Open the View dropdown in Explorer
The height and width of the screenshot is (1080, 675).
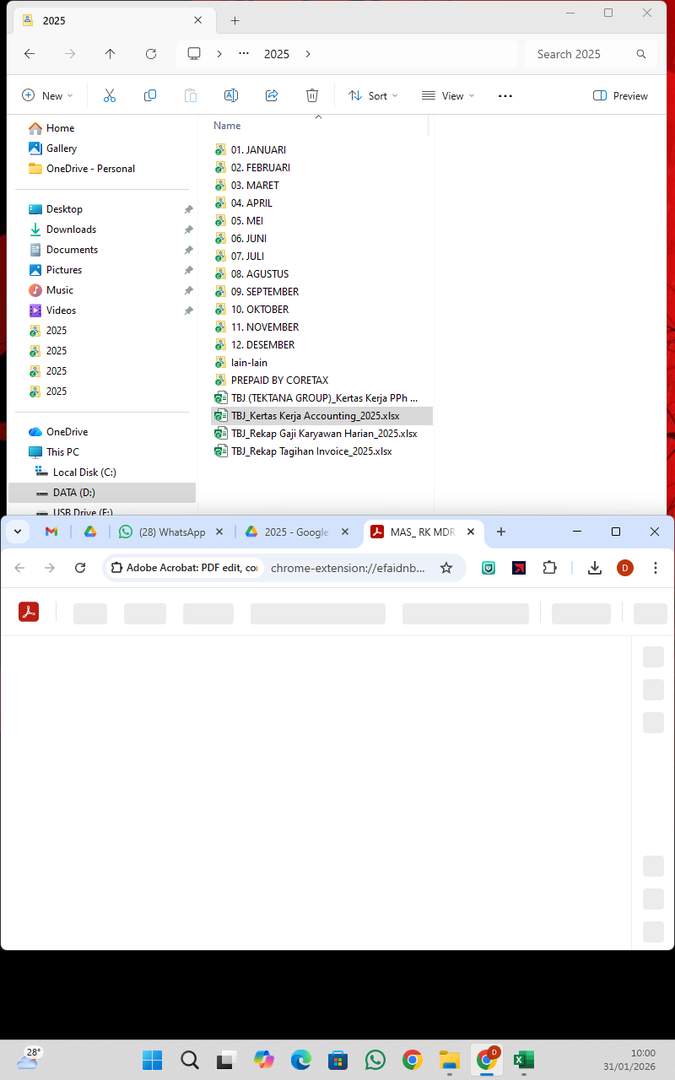click(x=448, y=96)
